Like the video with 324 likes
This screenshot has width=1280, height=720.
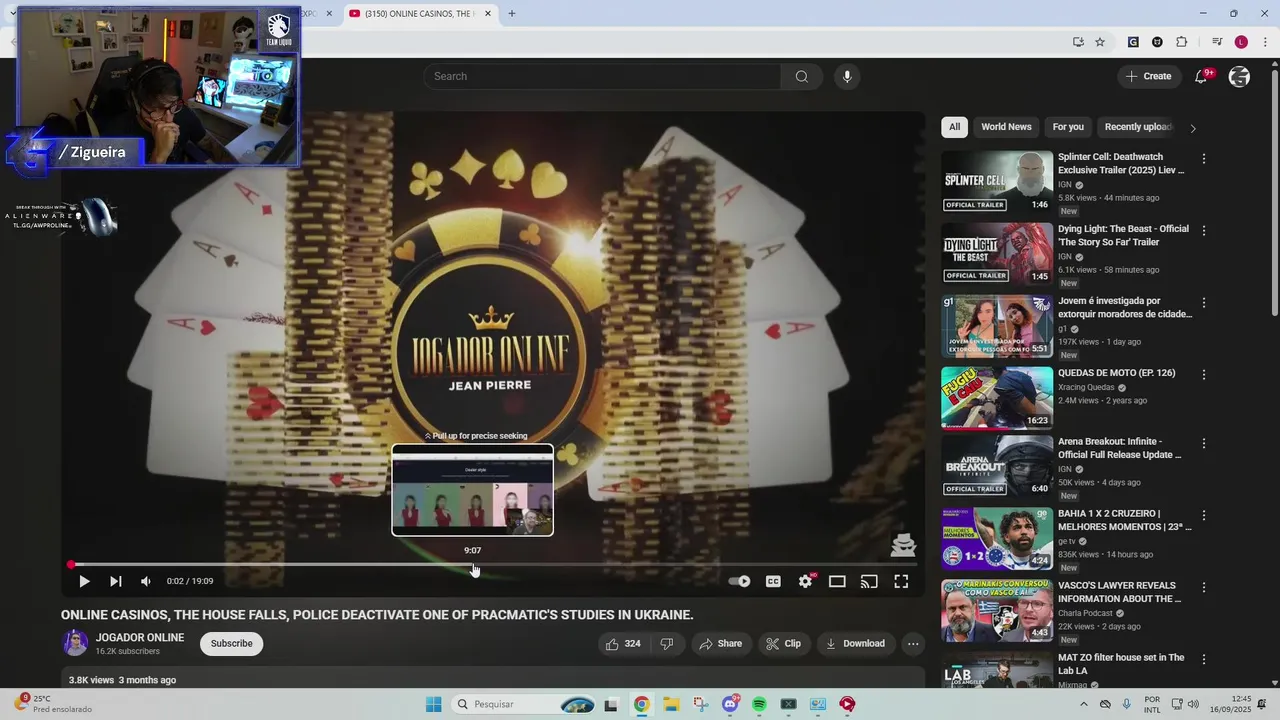point(622,644)
